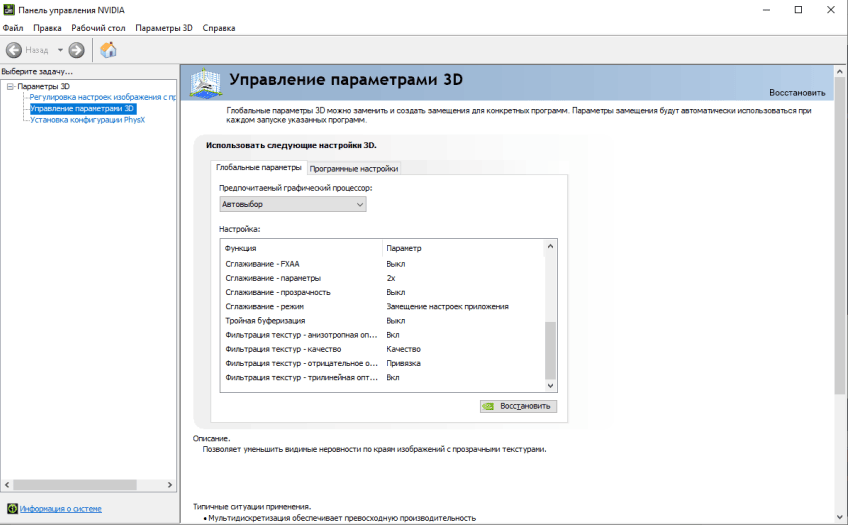Image resolution: width=852 pixels, height=530 pixels.
Task: Open Back history dropdown arrow
Action: 60,50
